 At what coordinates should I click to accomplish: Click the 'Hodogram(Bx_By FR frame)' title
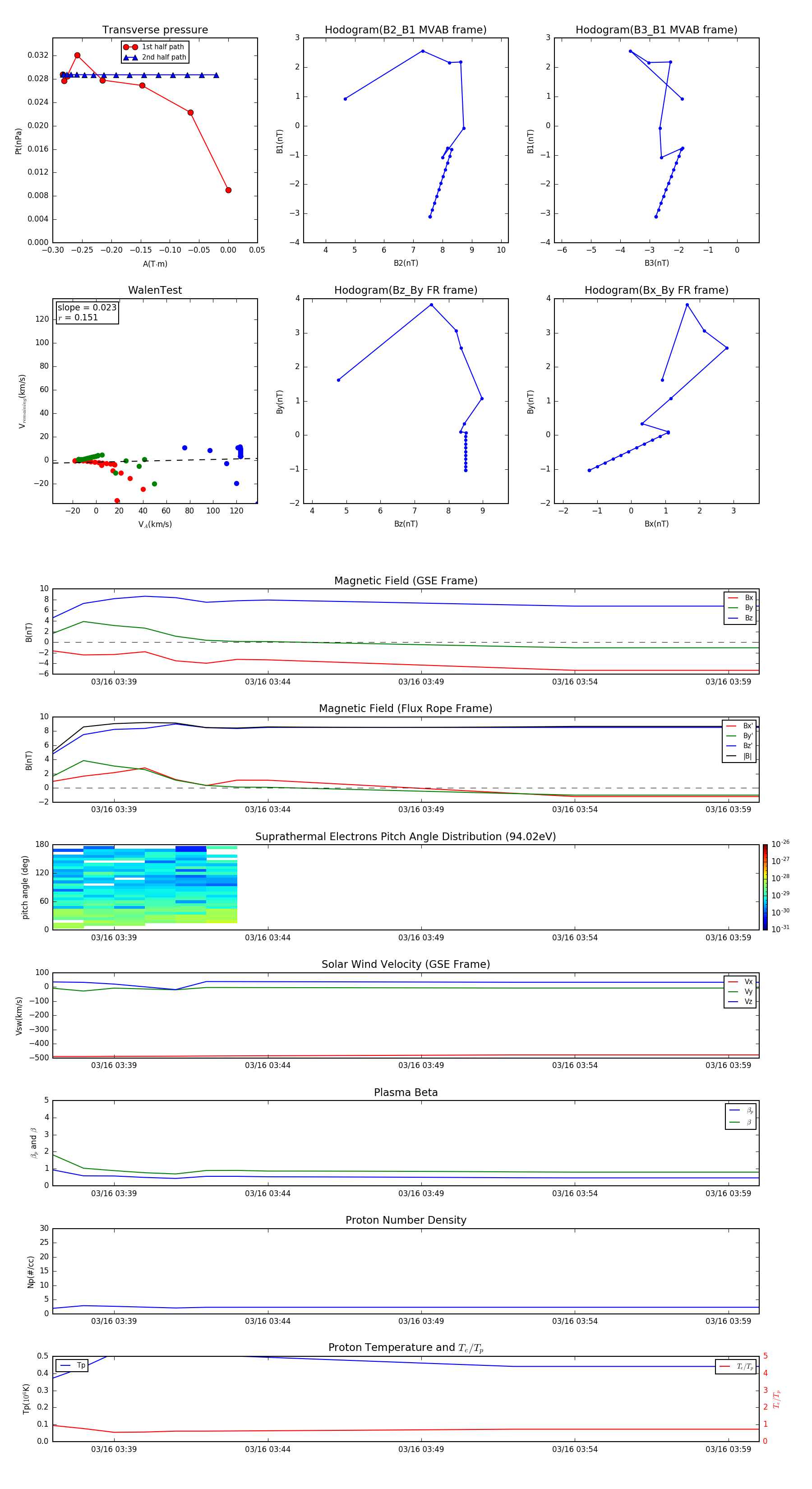[656, 290]
